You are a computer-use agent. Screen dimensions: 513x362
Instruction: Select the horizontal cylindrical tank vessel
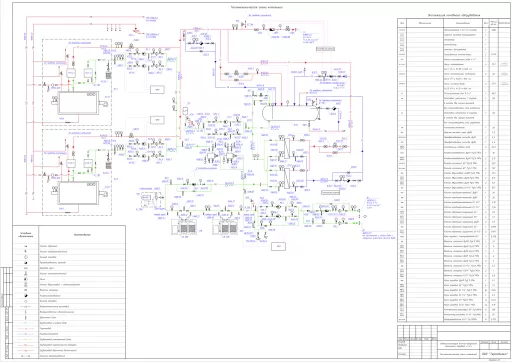291,113
